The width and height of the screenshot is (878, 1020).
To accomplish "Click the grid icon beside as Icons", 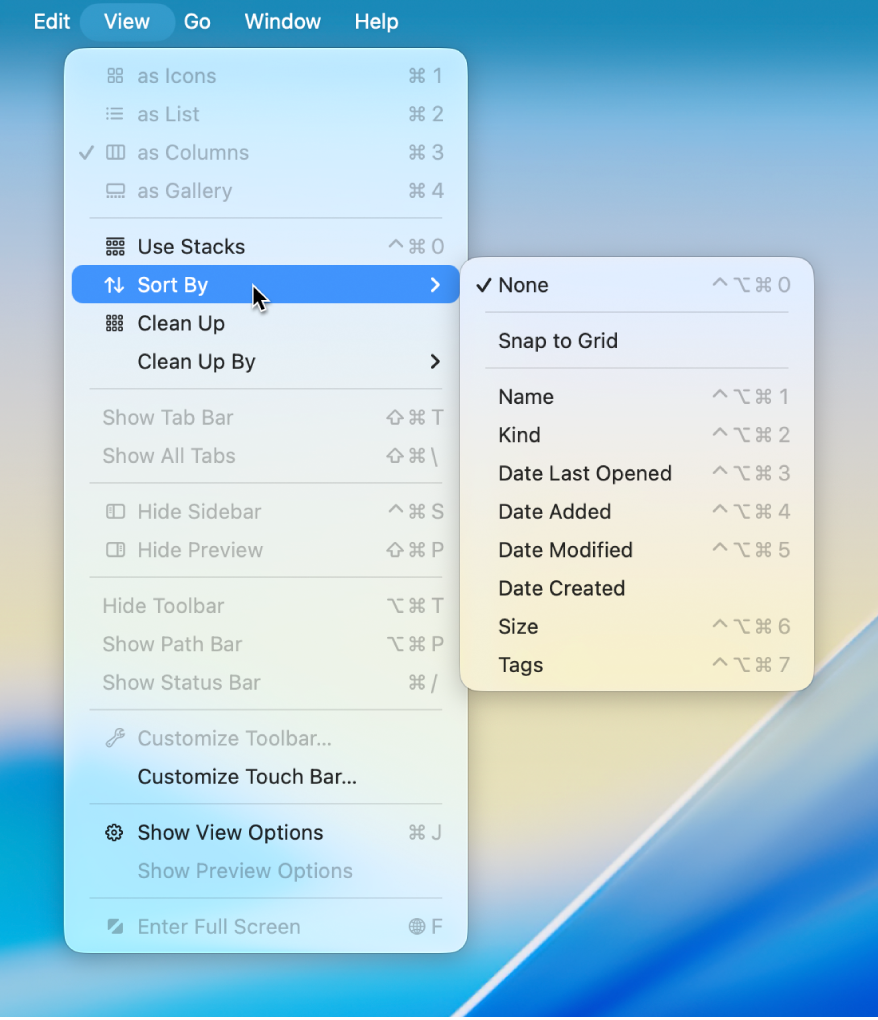I will [115, 76].
